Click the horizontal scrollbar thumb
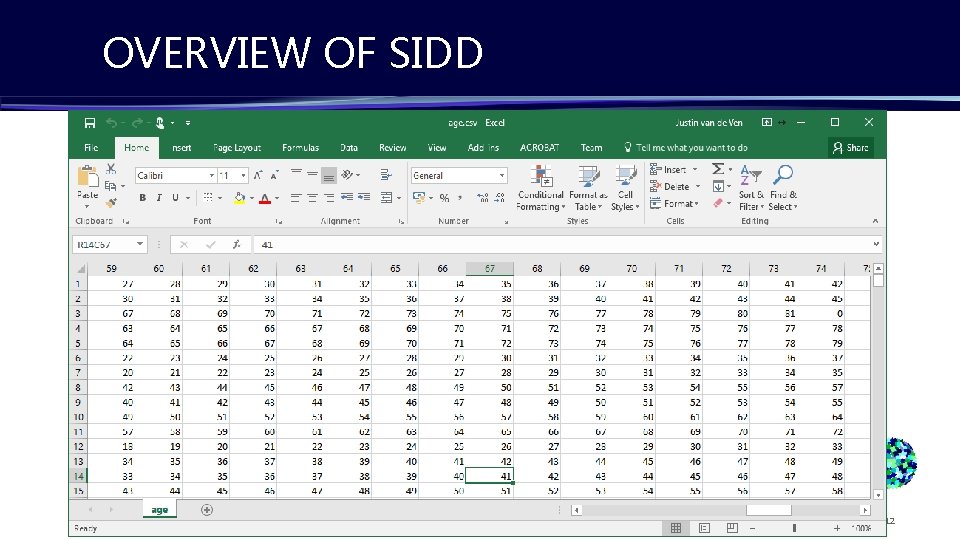Screen dimensions: 960x540 768,510
